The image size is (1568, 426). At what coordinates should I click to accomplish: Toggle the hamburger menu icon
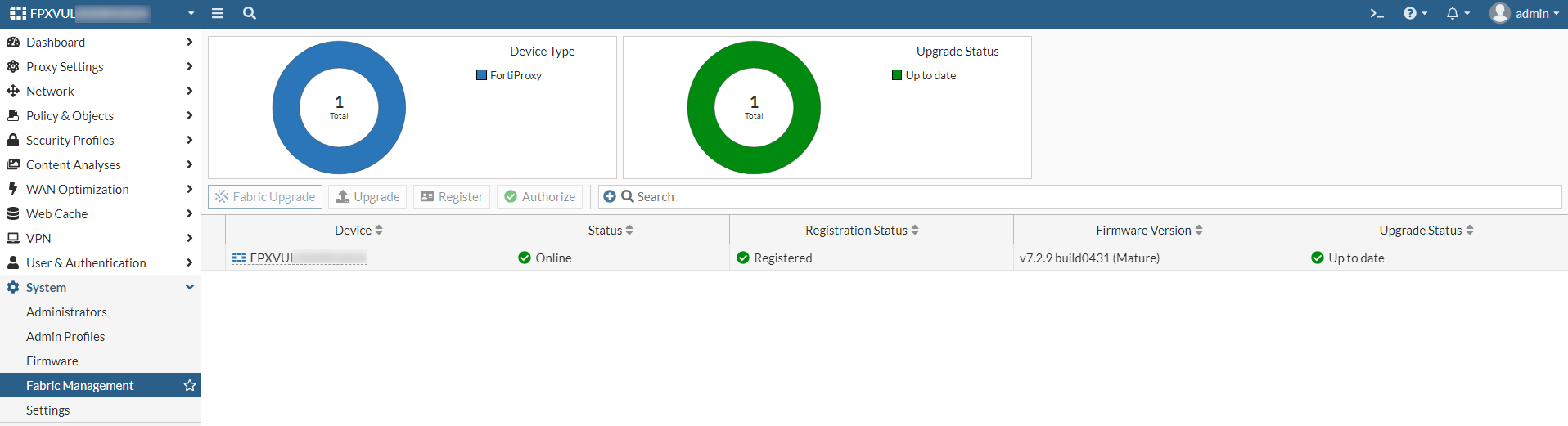pos(218,14)
